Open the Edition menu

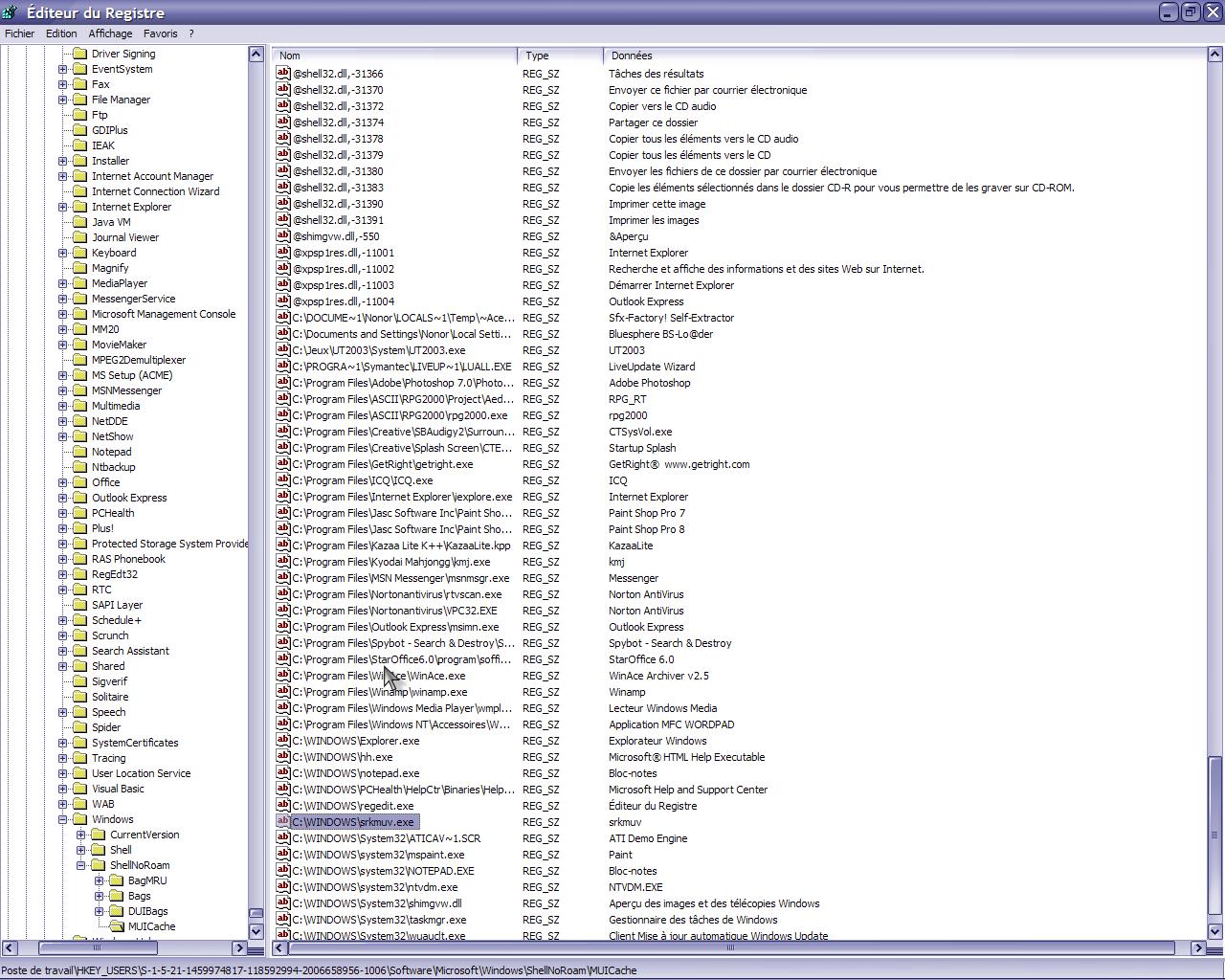pyautogui.click(x=61, y=33)
